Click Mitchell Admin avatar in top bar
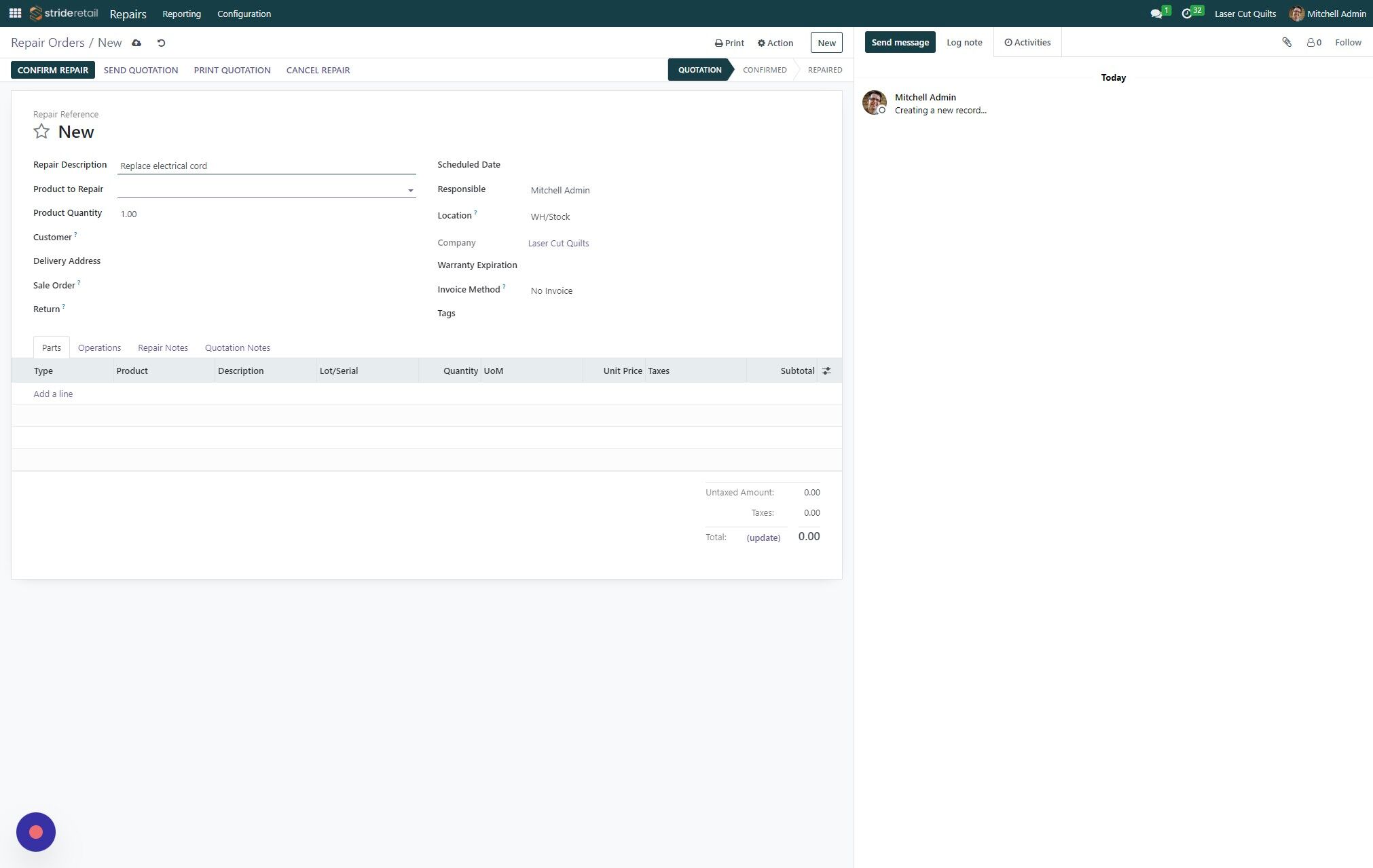 [1296, 14]
